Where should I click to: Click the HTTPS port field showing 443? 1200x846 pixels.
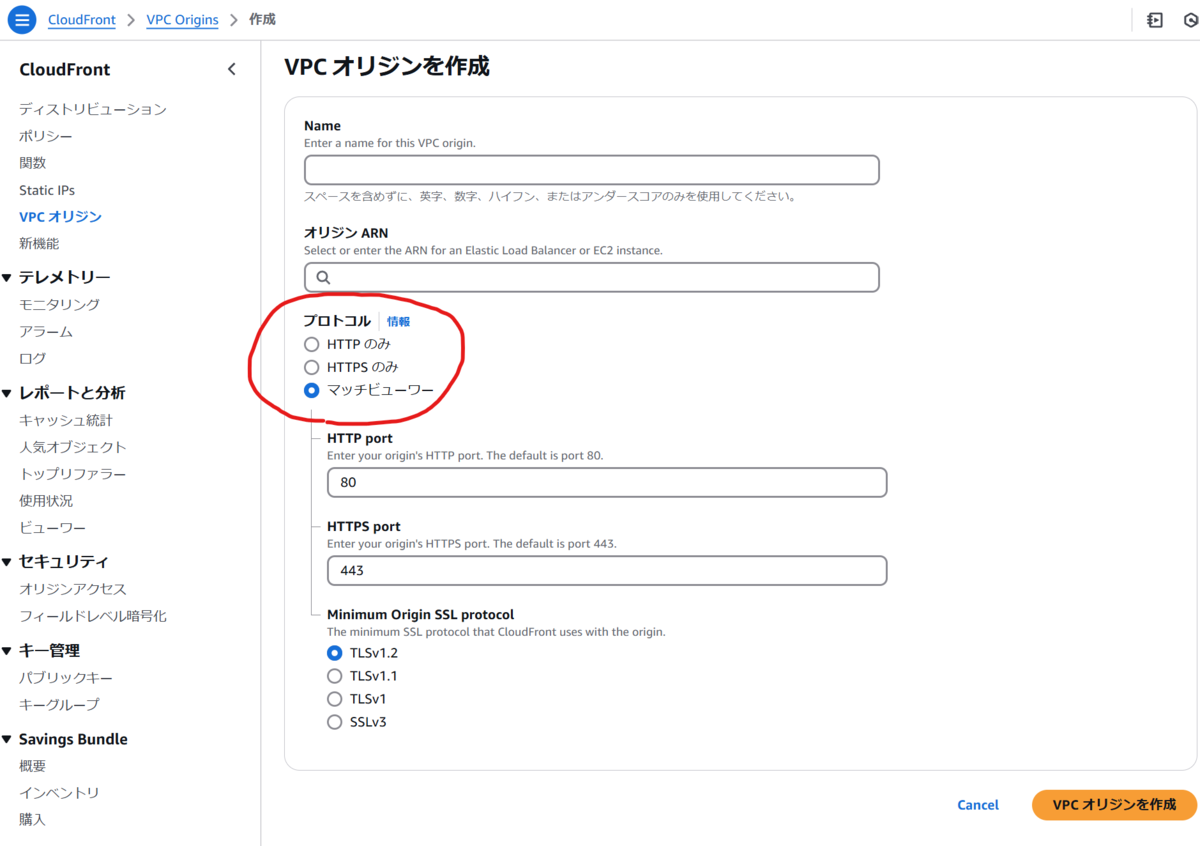pyautogui.click(x=606, y=570)
